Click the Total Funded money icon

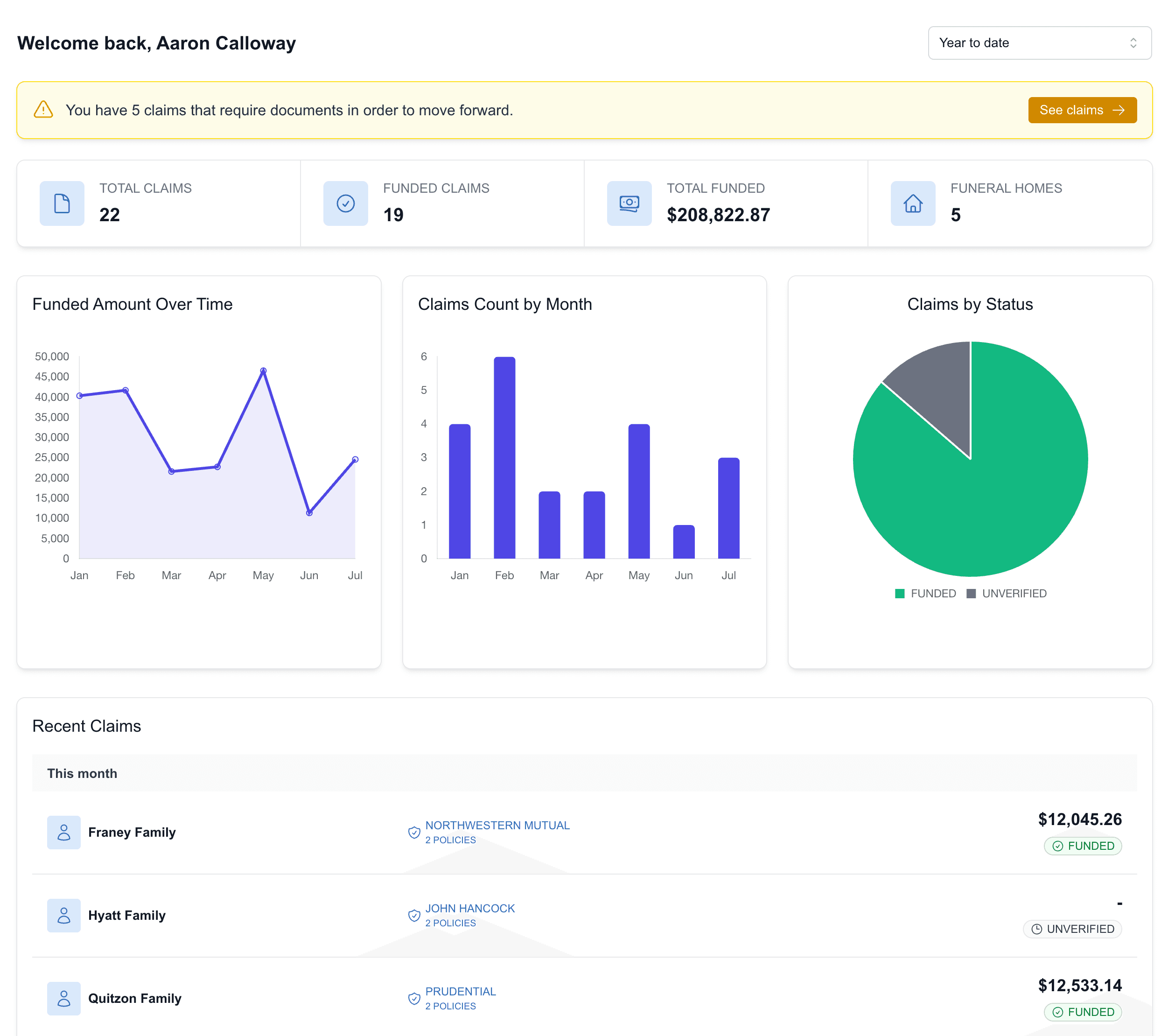(x=629, y=203)
